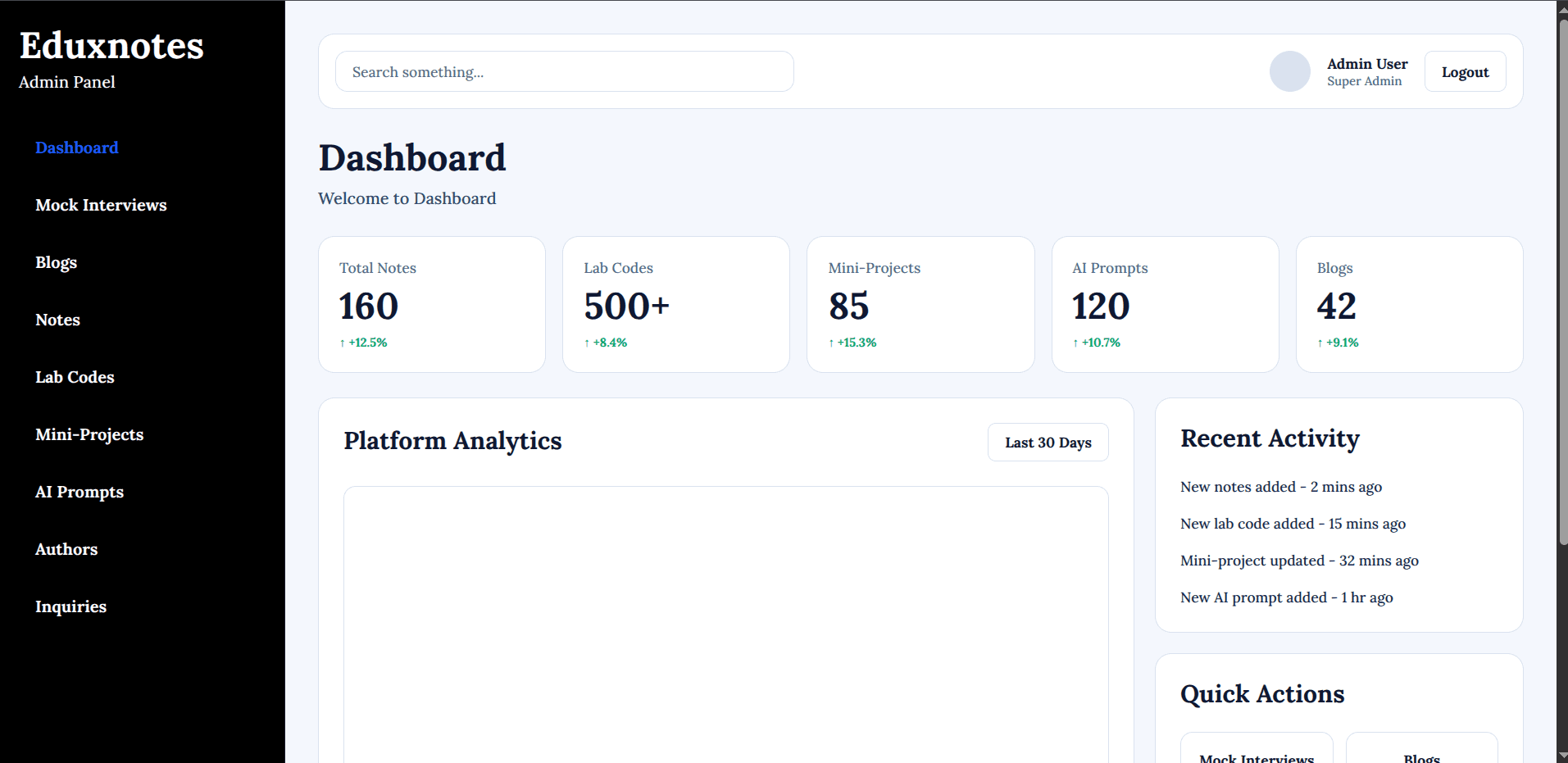Viewport: 1568px width, 763px height.
Task: Open Dashboard in the sidebar
Action: (77, 148)
